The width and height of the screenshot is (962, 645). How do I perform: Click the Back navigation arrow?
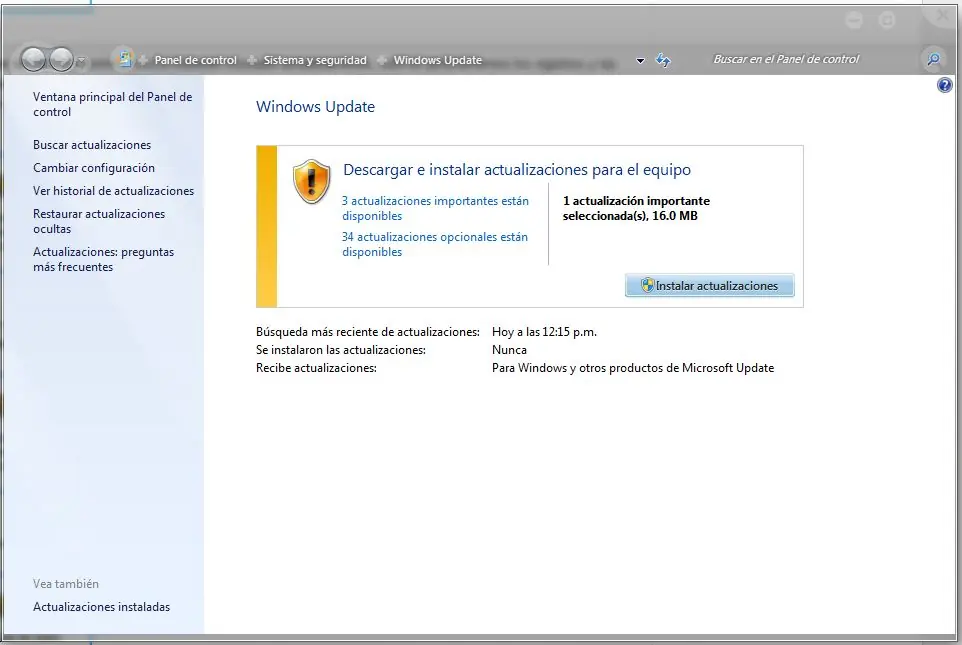[x=33, y=60]
